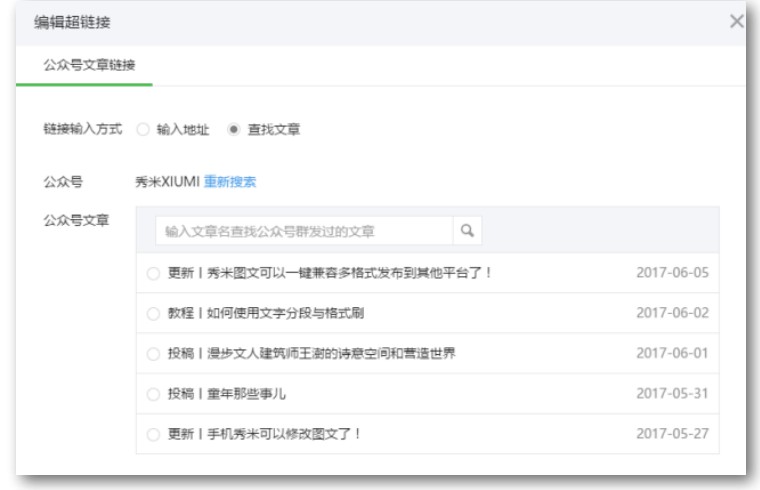Click article title 投稿丨漫步文人建筑师王澍的诗意空间
760x490 pixels.
(x=312, y=353)
